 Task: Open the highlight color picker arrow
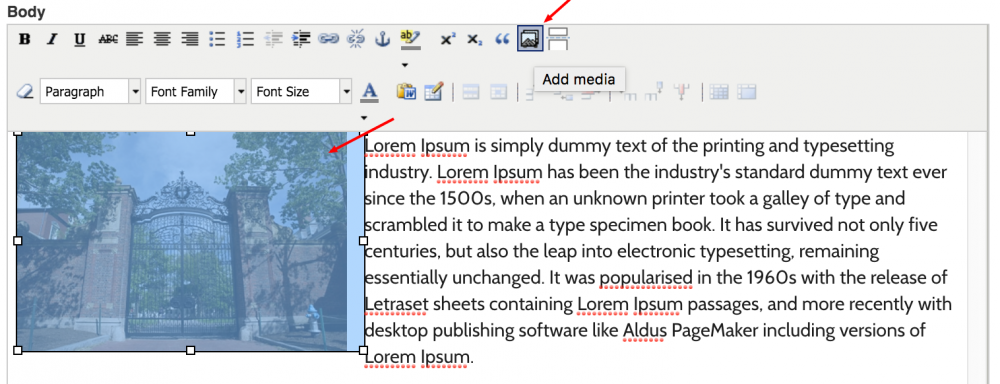click(x=404, y=64)
